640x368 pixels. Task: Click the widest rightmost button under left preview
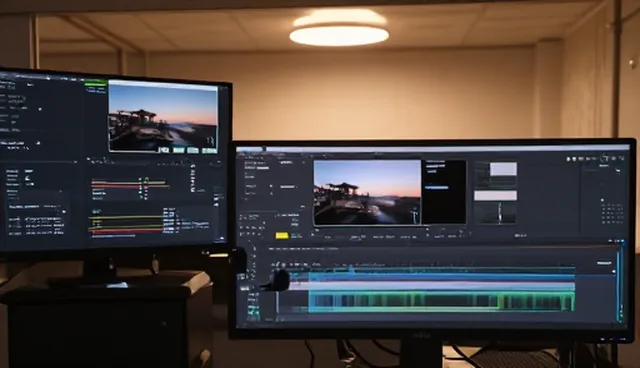[209, 151]
